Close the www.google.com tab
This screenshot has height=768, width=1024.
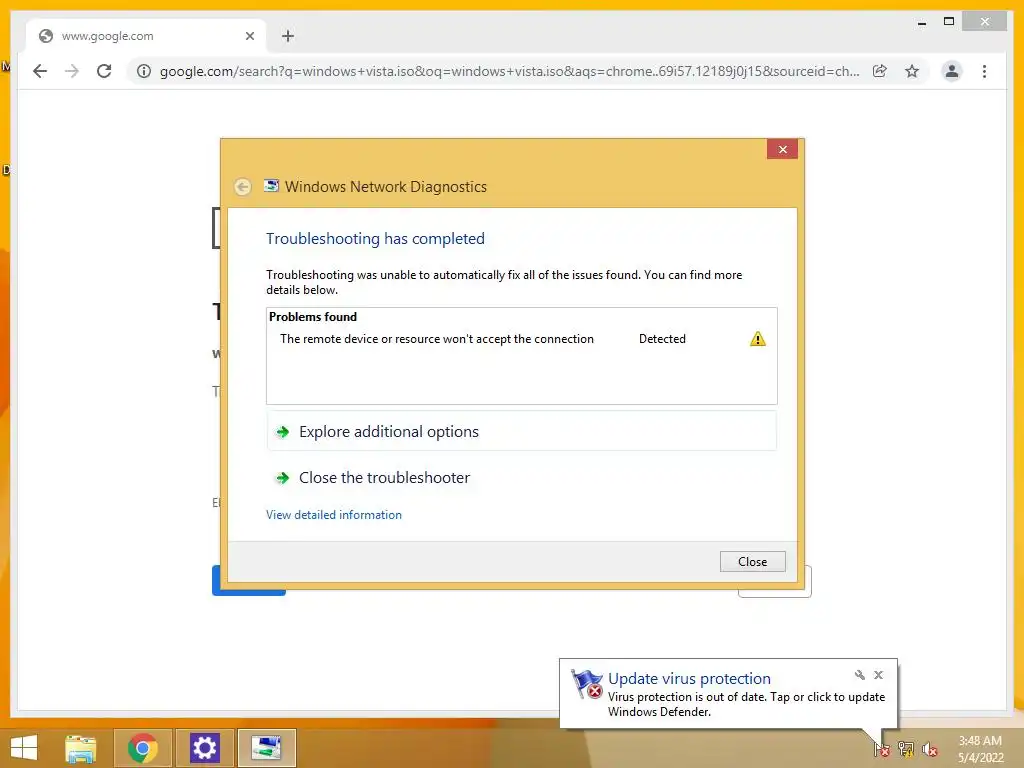(249, 36)
